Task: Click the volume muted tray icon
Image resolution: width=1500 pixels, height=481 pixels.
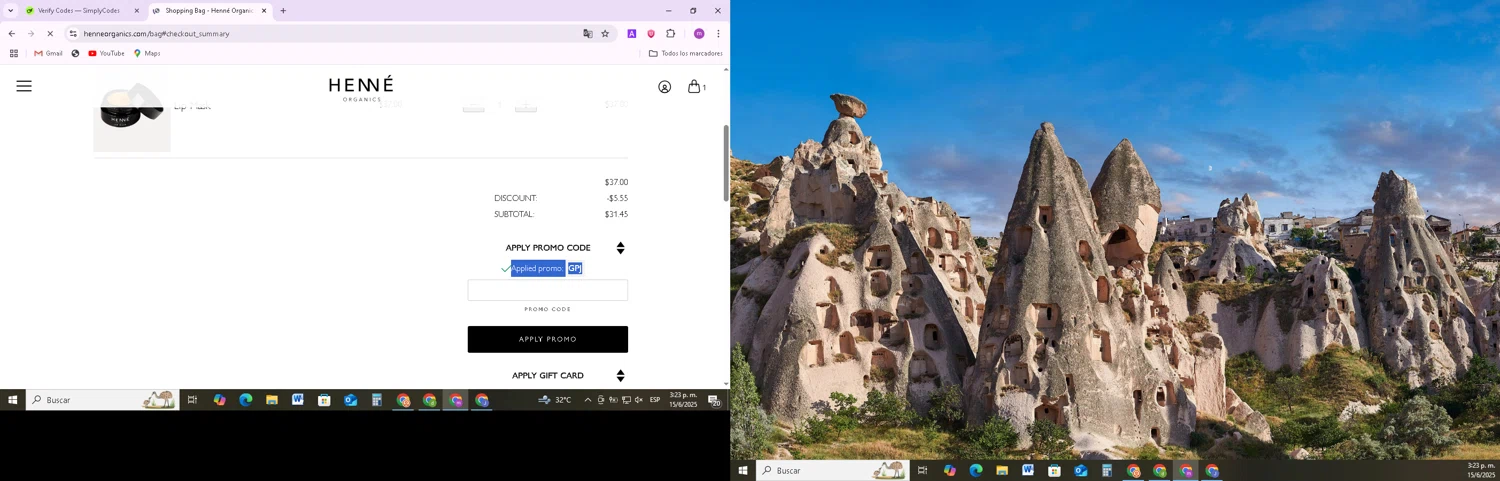Action: tap(638, 400)
